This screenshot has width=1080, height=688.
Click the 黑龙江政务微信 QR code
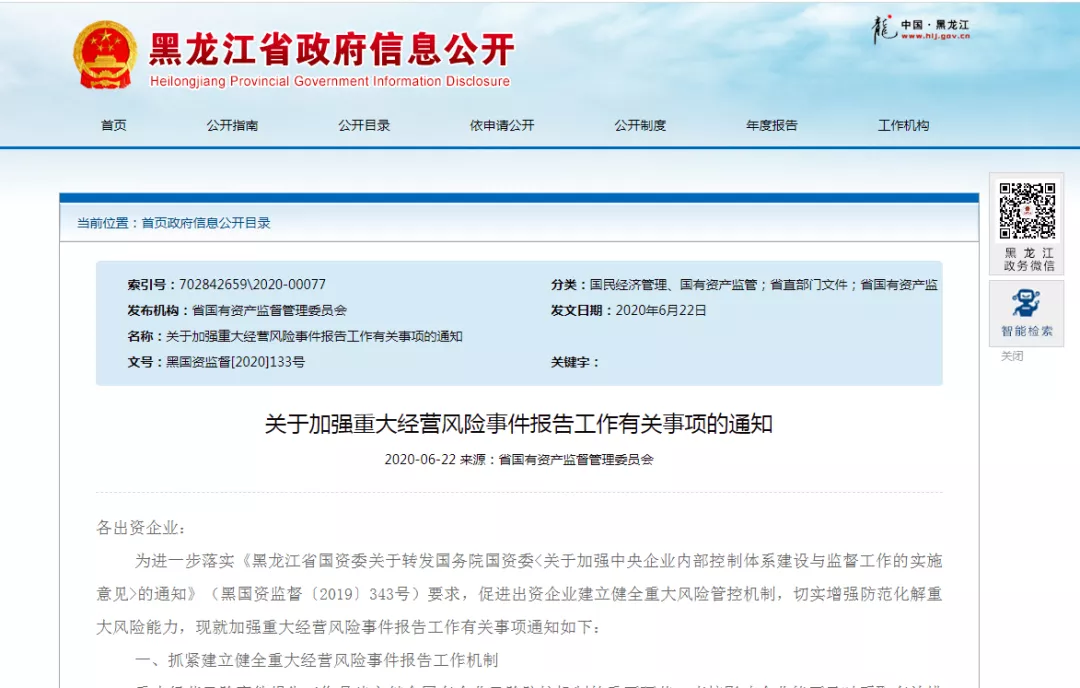click(1027, 211)
